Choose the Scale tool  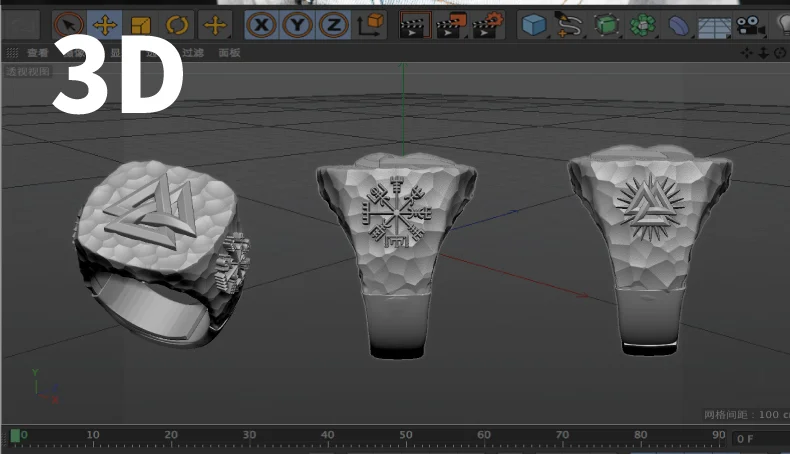140,25
